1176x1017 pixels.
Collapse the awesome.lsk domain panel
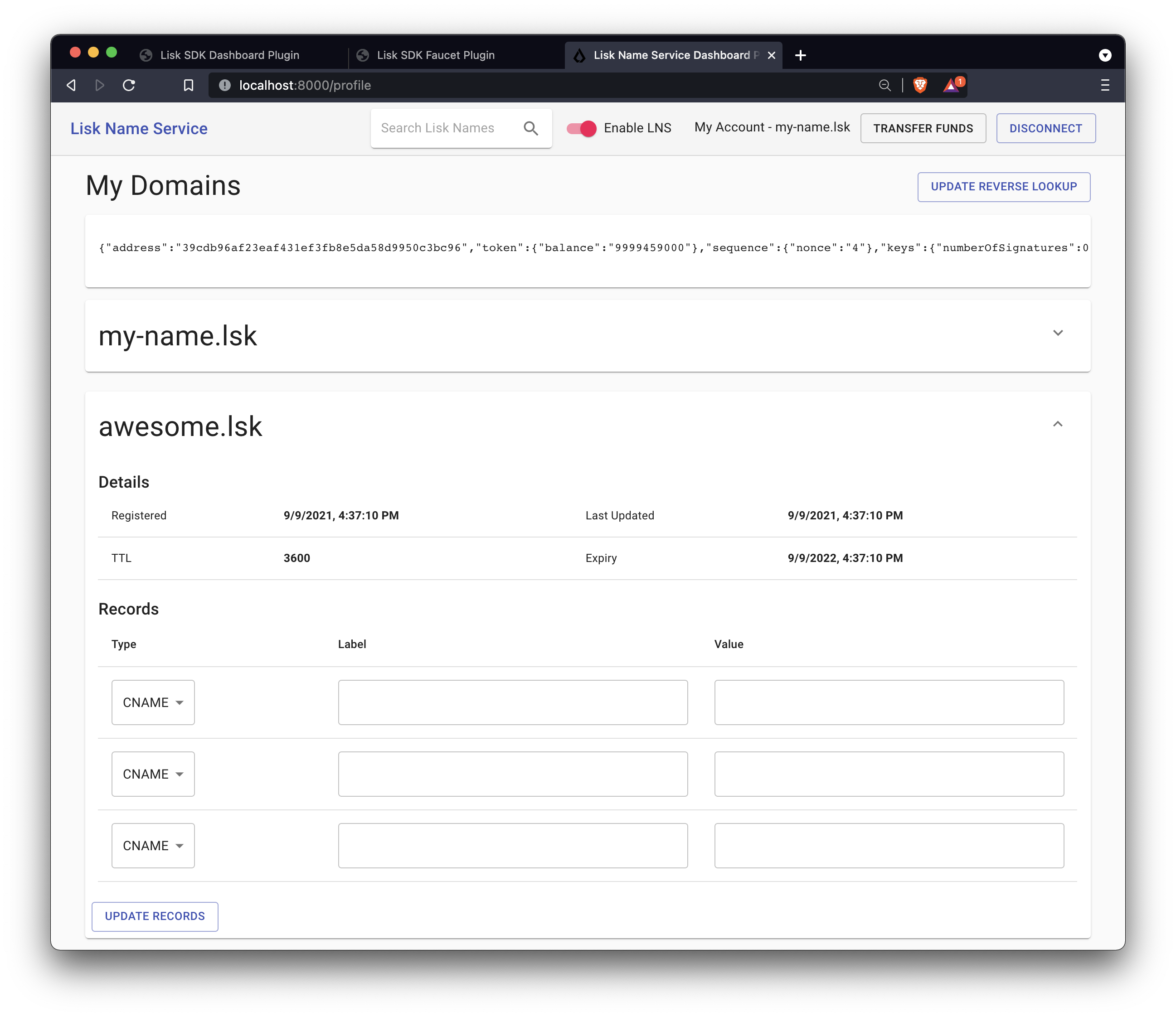click(x=1057, y=424)
